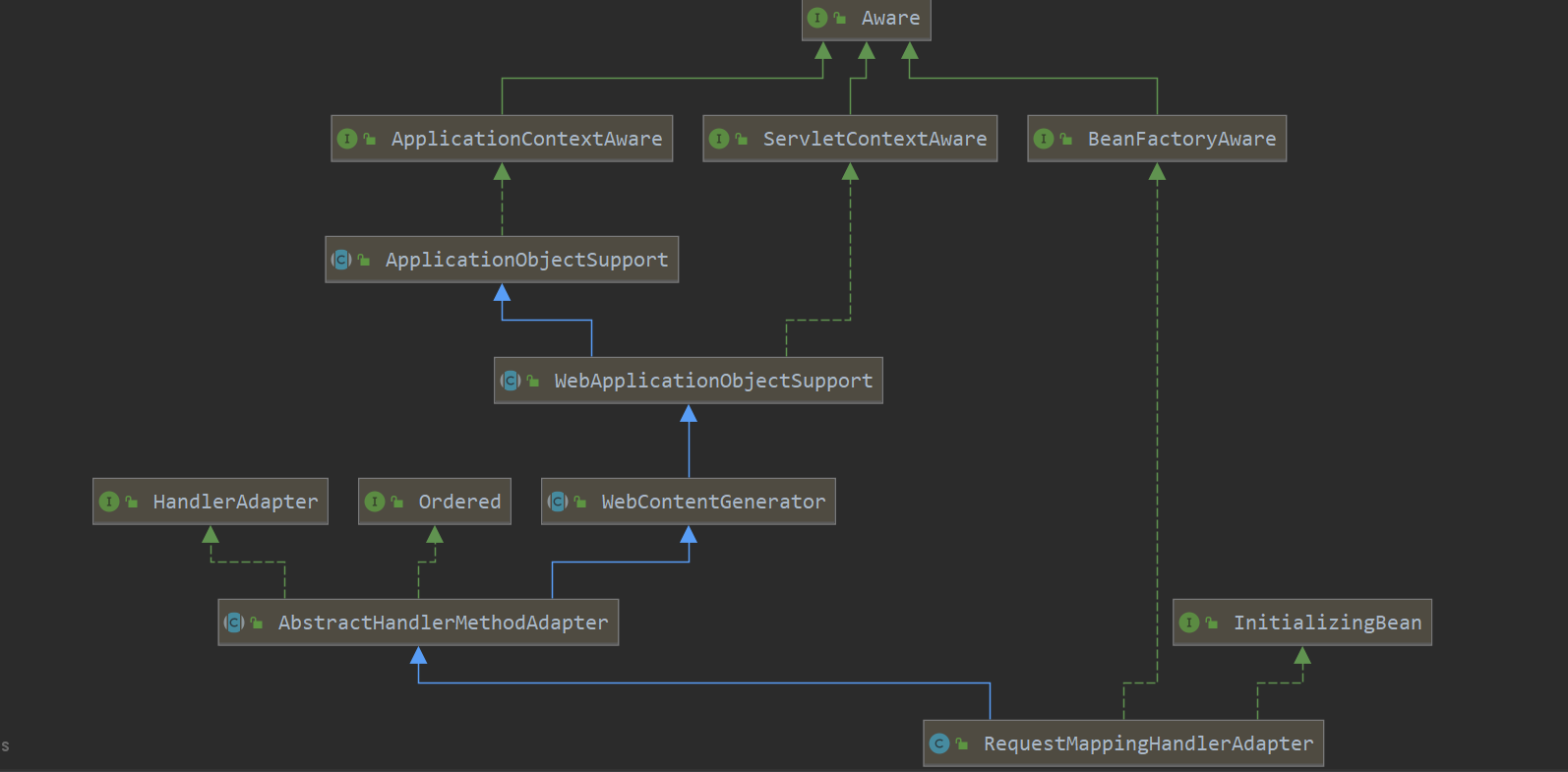Select the HandlerAdapter interface name label
This screenshot has width=1568, height=772.
tap(235, 502)
